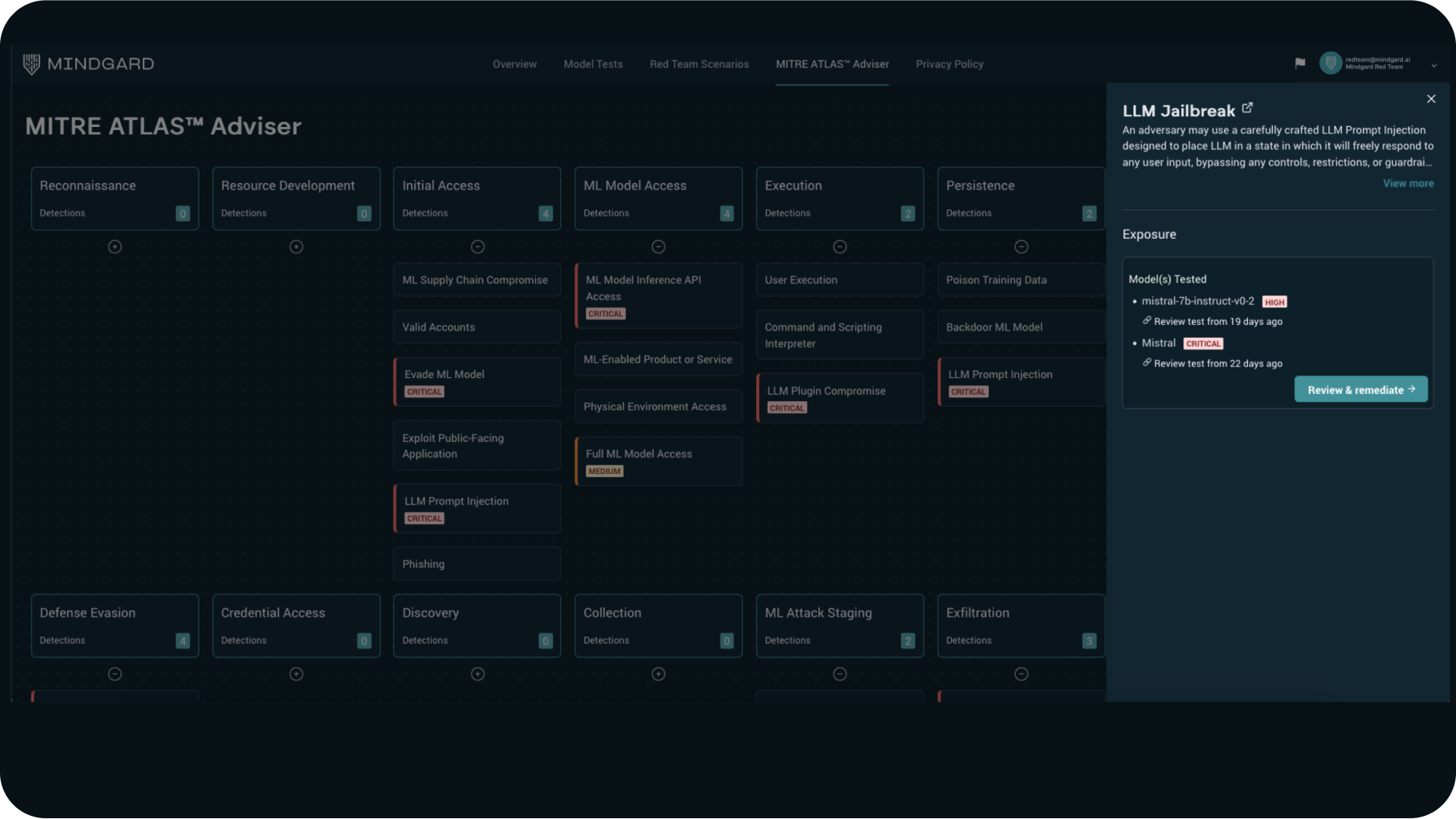
Task: Select the Reconnaissance tactic card
Action: coord(115,199)
